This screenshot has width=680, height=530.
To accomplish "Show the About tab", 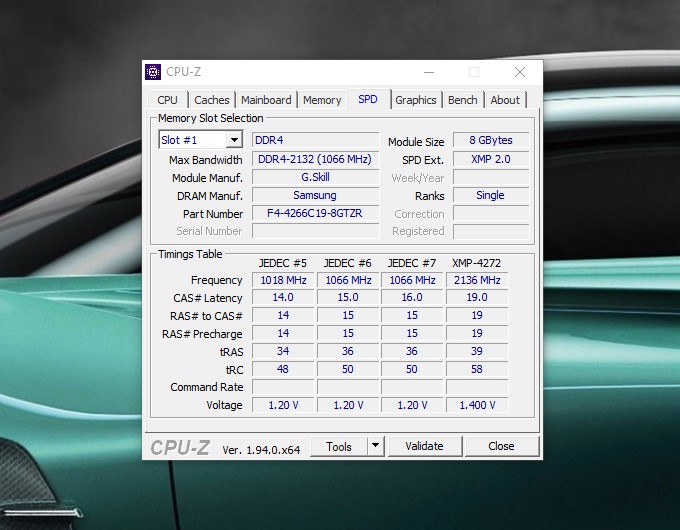I will tap(505, 100).
